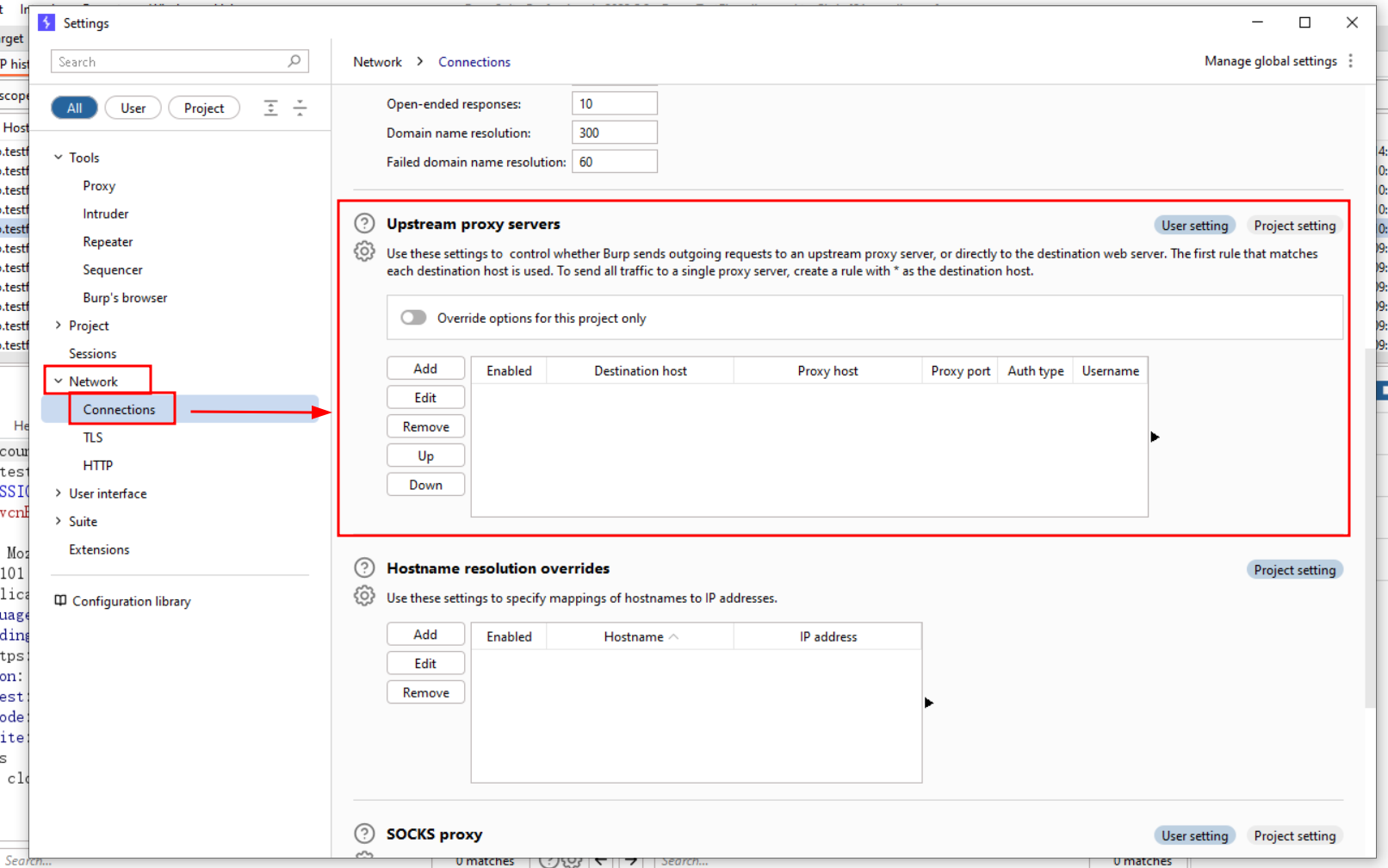The height and width of the screenshot is (868, 1388).
Task: Select the Project settings filter pill
Action: pyautogui.click(x=203, y=108)
